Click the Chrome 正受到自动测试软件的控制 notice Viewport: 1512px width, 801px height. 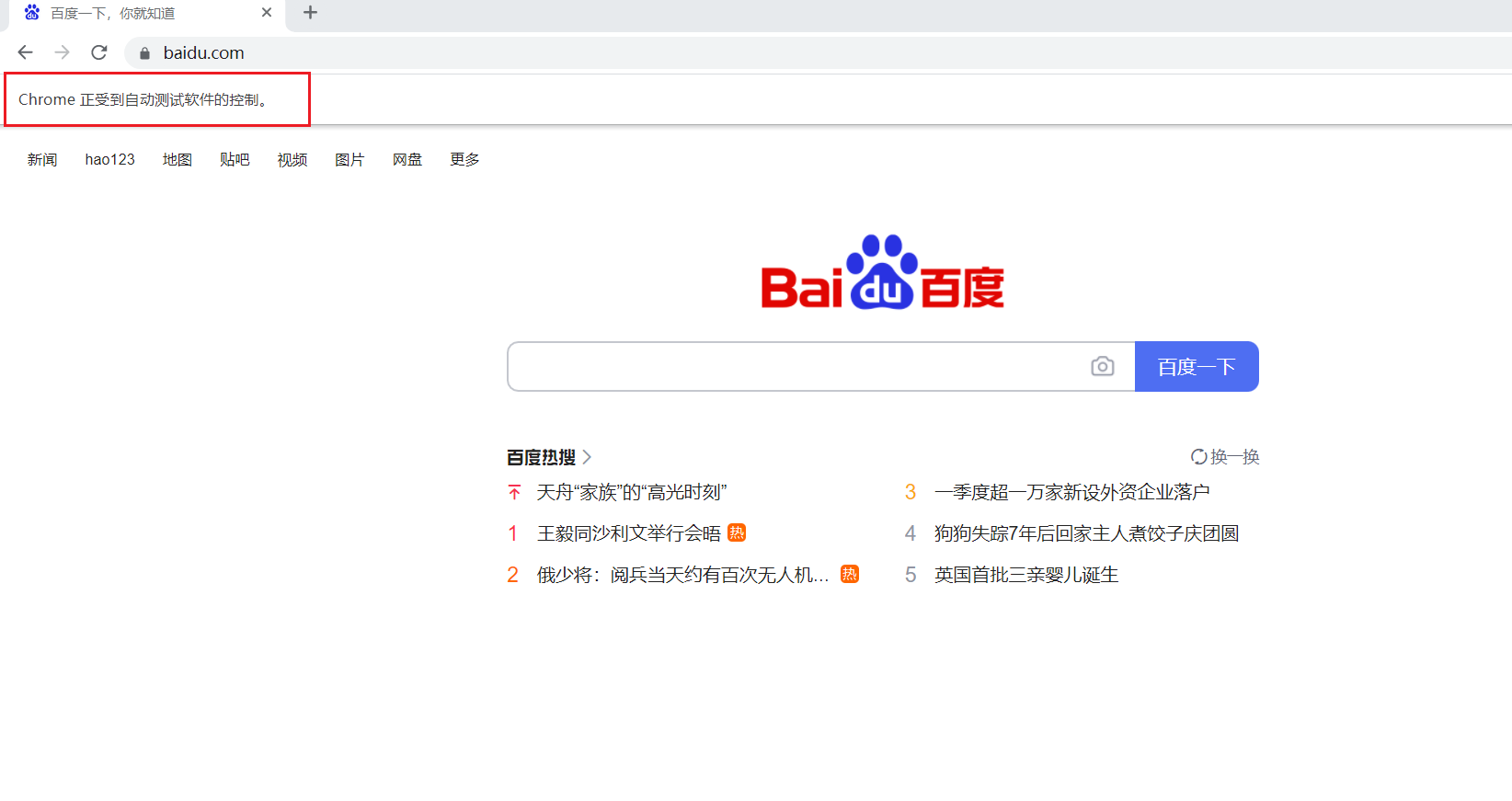144,99
